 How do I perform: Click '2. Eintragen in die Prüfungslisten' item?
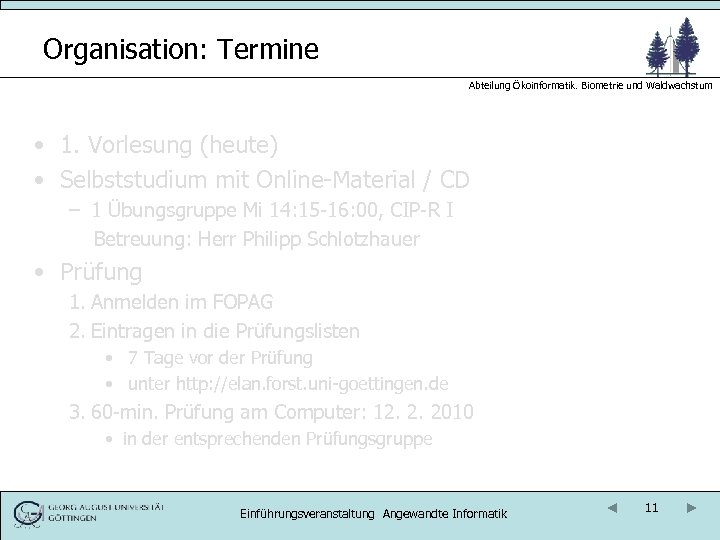(x=214, y=332)
